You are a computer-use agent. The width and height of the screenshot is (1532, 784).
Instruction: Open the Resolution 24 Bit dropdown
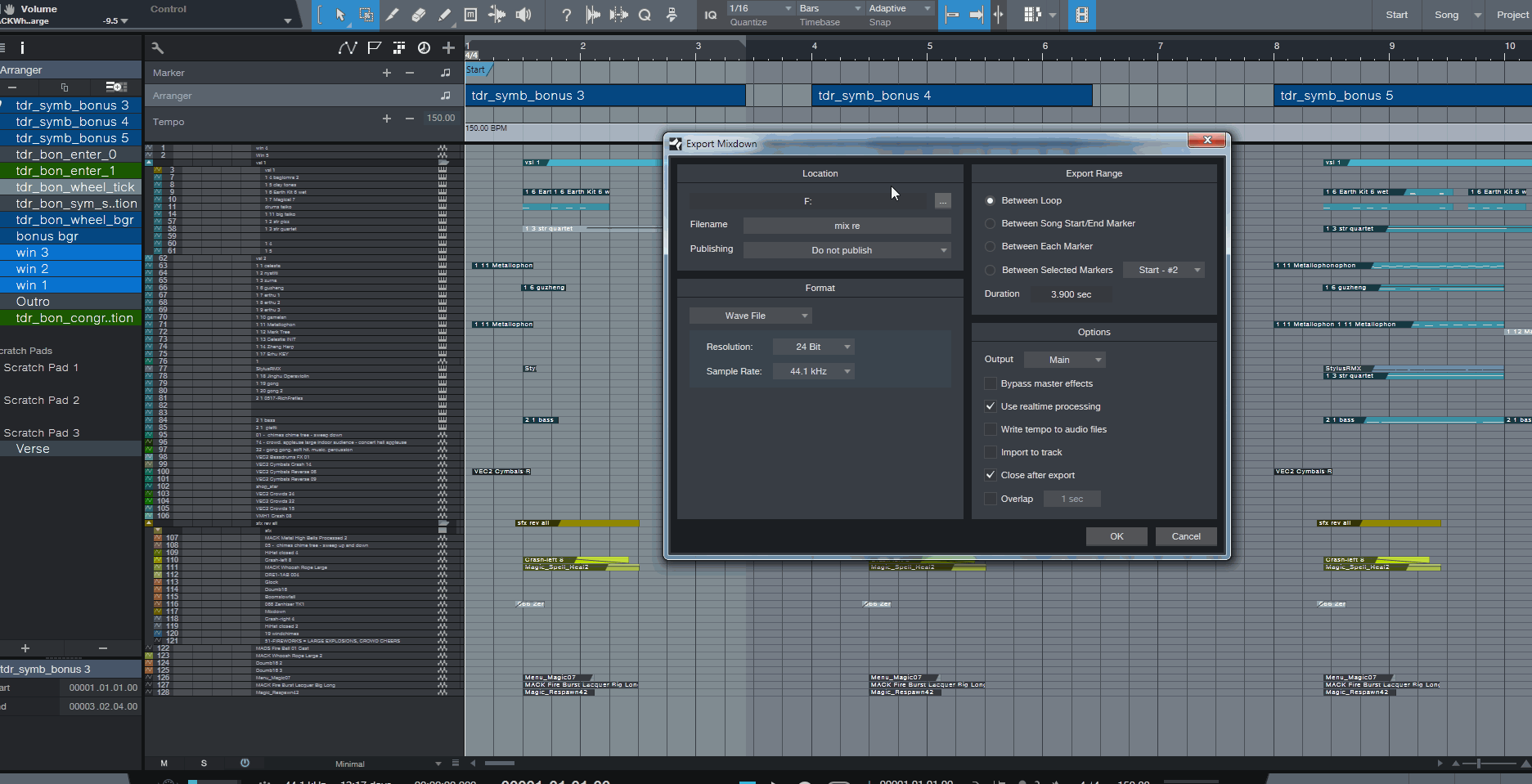click(x=814, y=347)
